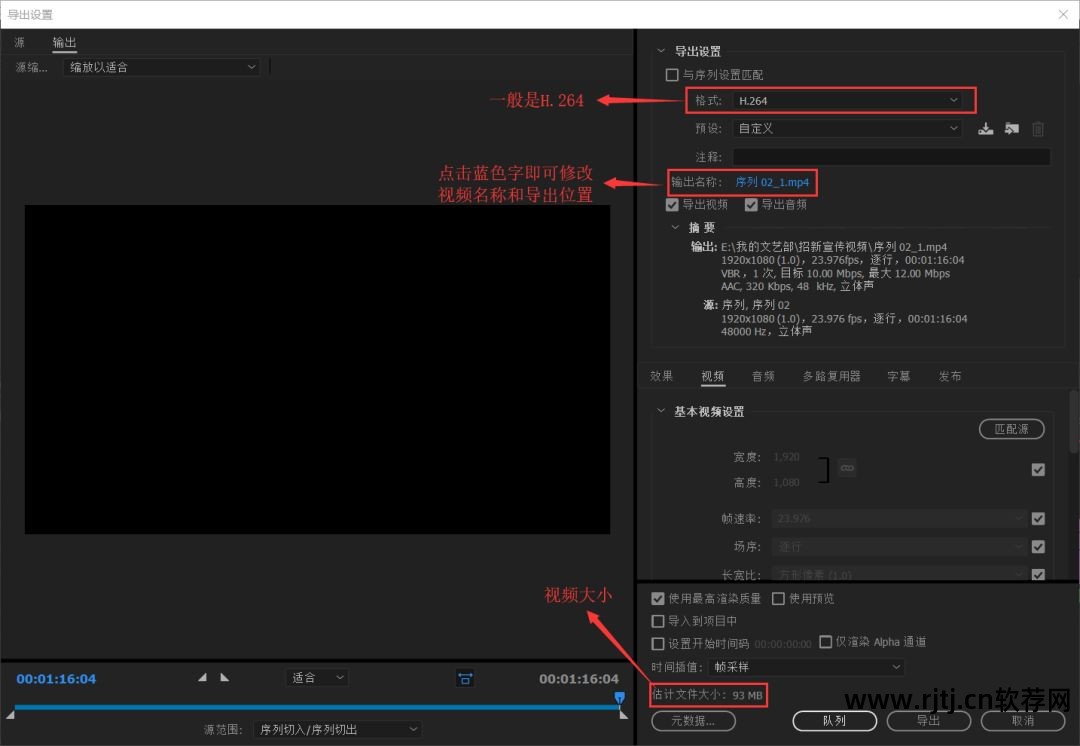1080x746 pixels.
Task: Enable Render Alpha Channel Only checkbox
Action: pyautogui.click(x=825, y=642)
